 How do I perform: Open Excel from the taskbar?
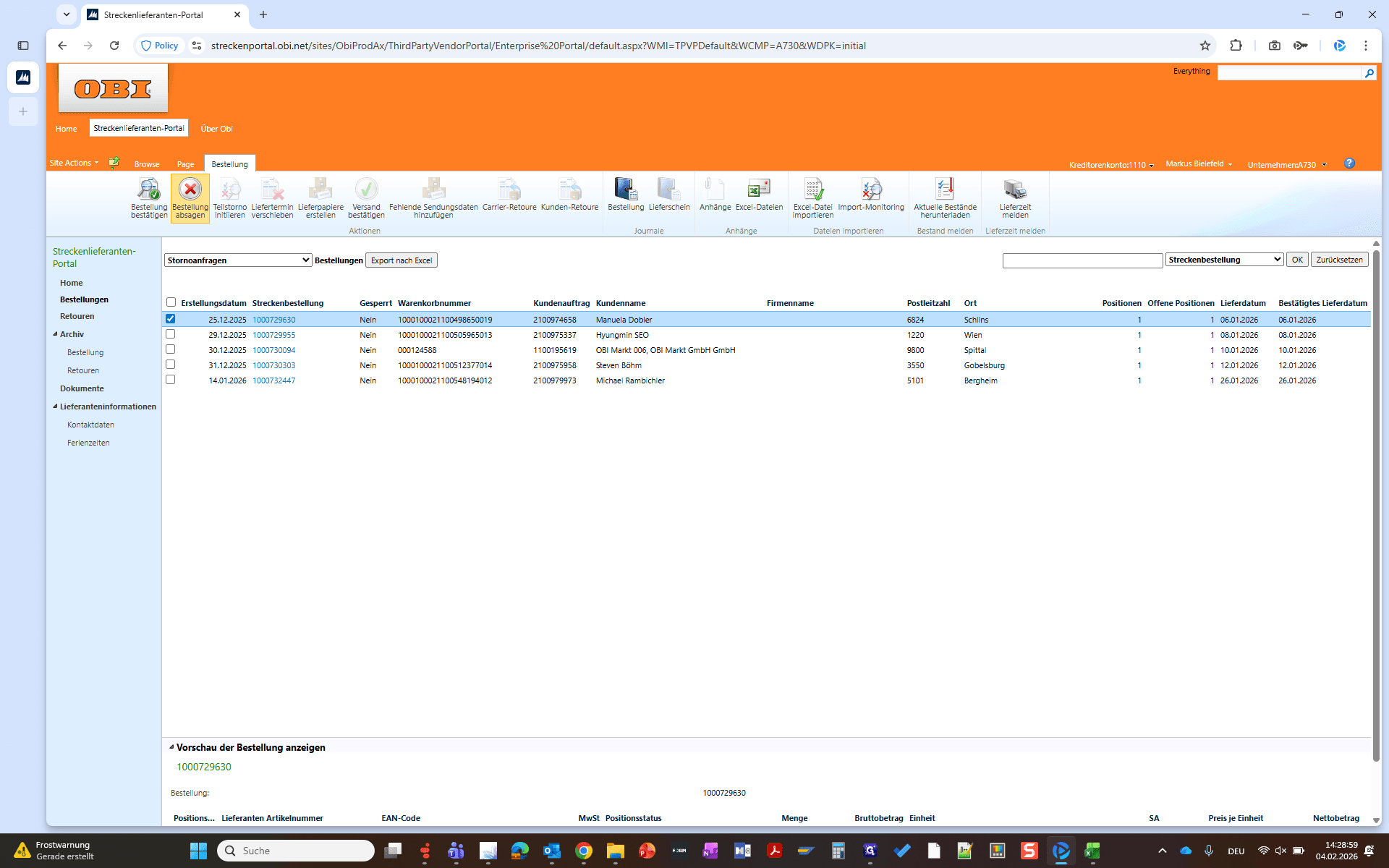[x=1092, y=851]
